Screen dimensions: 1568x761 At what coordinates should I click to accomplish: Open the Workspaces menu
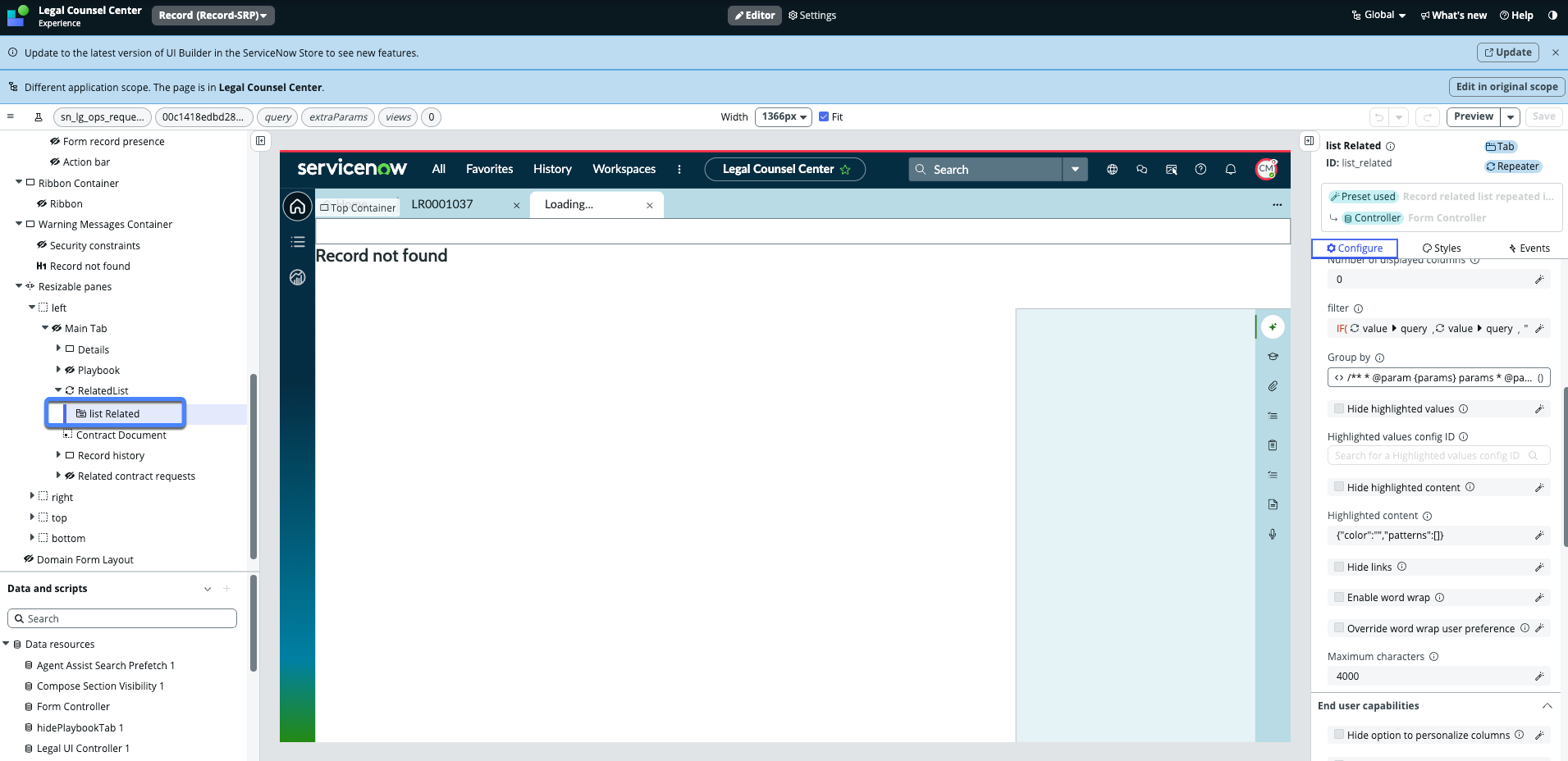click(624, 169)
